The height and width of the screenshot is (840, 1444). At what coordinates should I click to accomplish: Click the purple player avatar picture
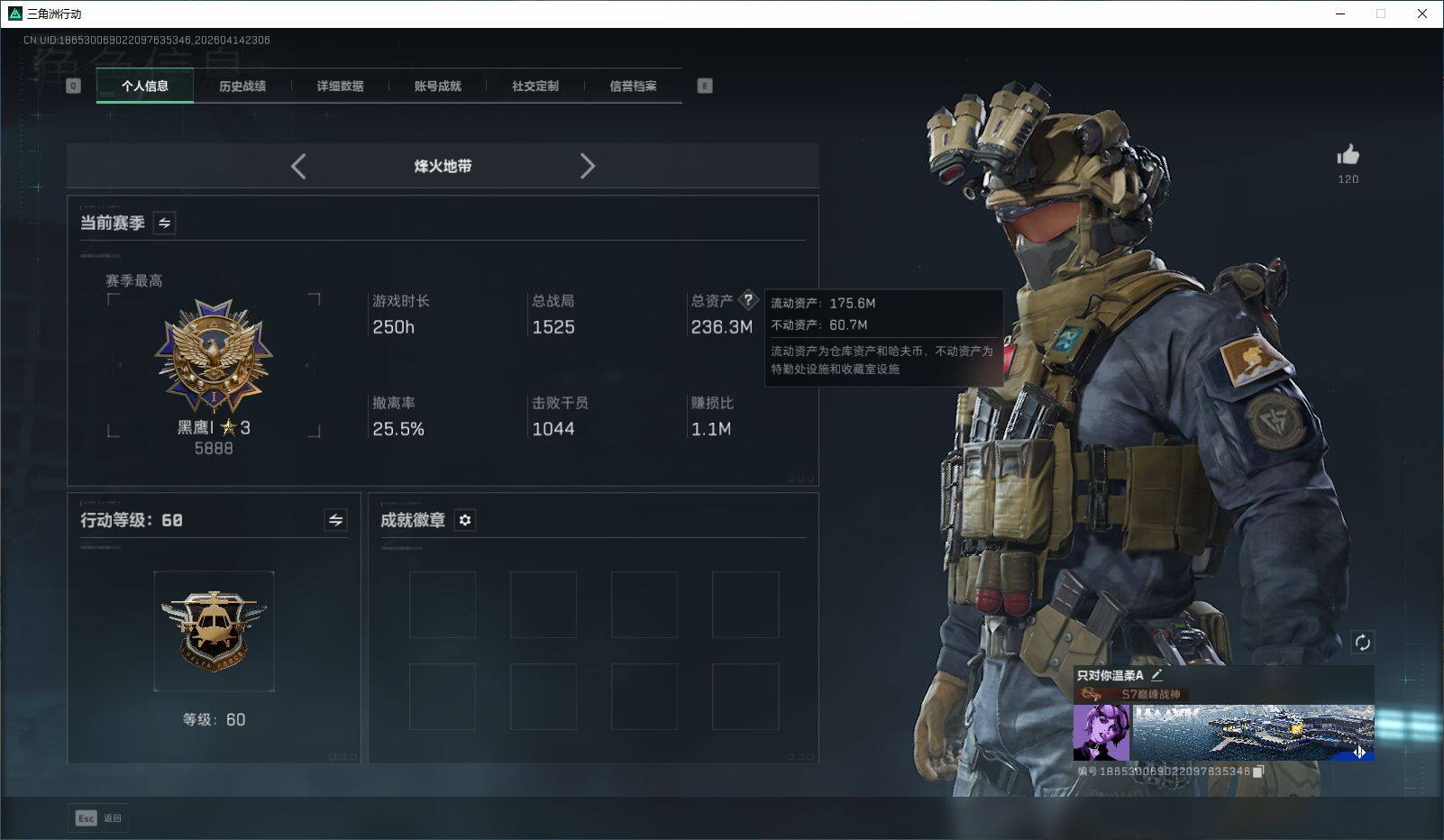pyautogui.click(x=1101, y=733)
